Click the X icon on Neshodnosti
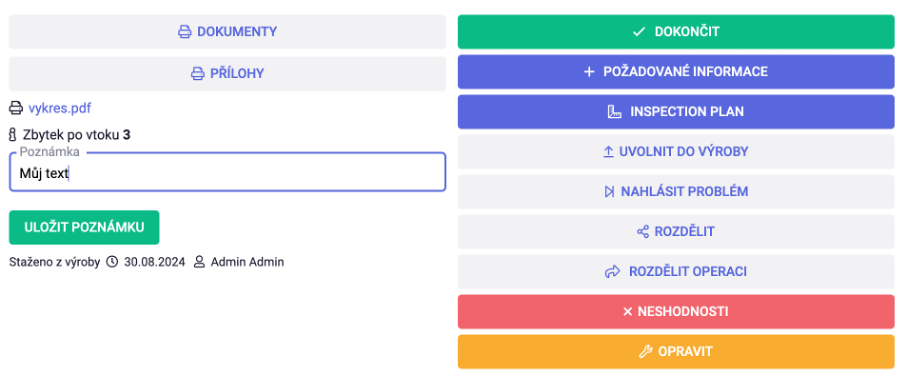 [627, 312]
